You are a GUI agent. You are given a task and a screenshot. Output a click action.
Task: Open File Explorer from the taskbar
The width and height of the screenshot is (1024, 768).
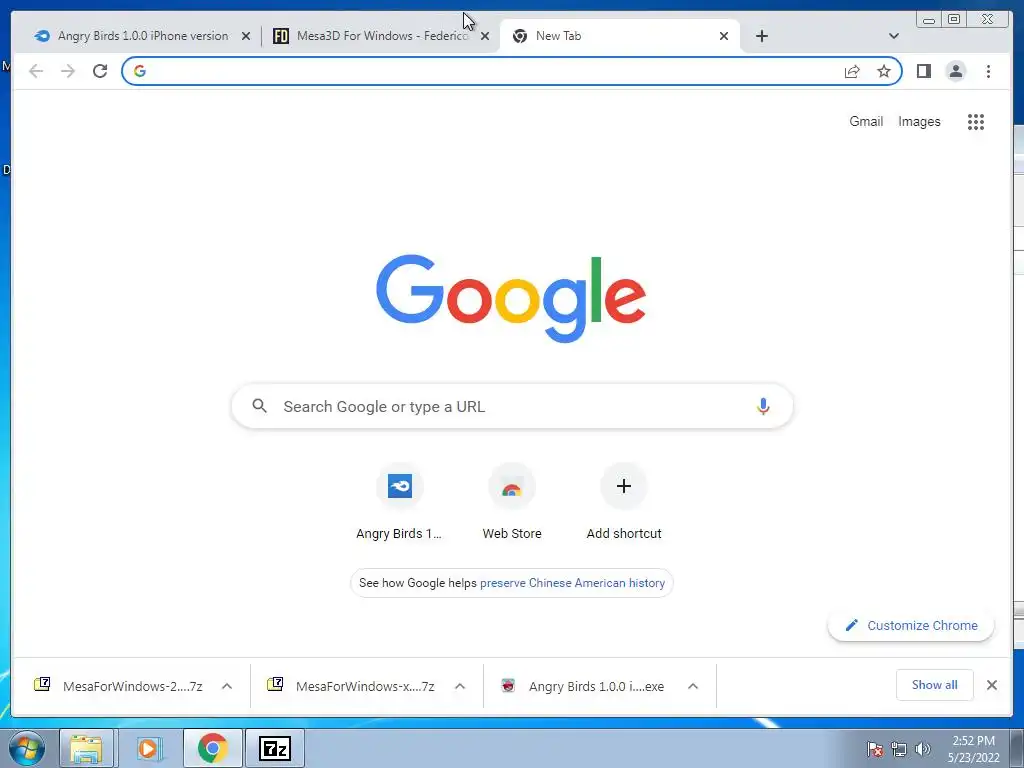86,748
